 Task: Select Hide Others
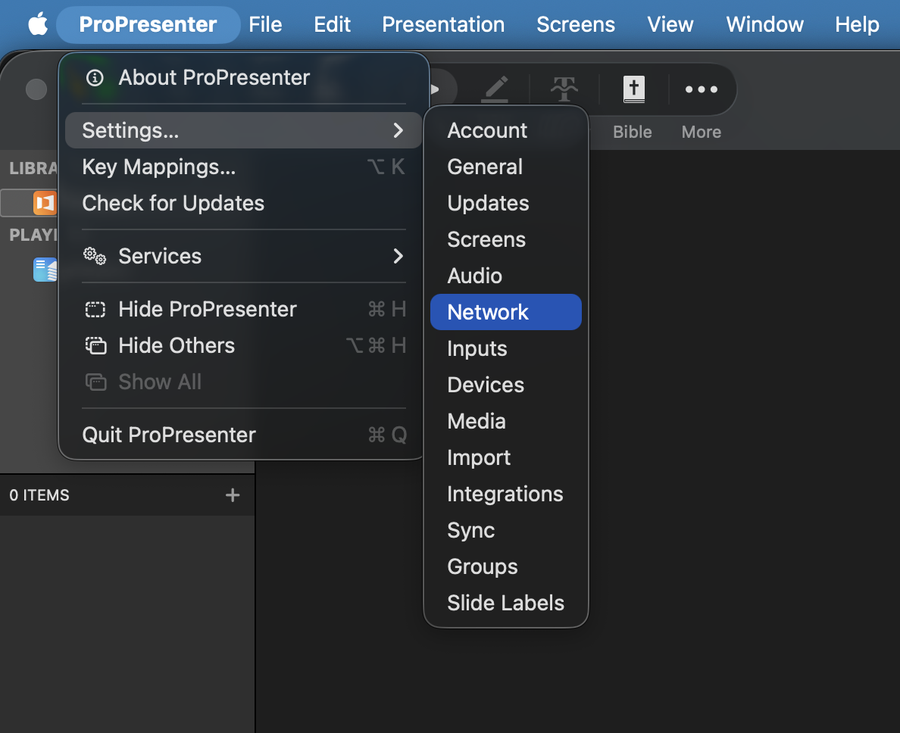click(244, 346)
